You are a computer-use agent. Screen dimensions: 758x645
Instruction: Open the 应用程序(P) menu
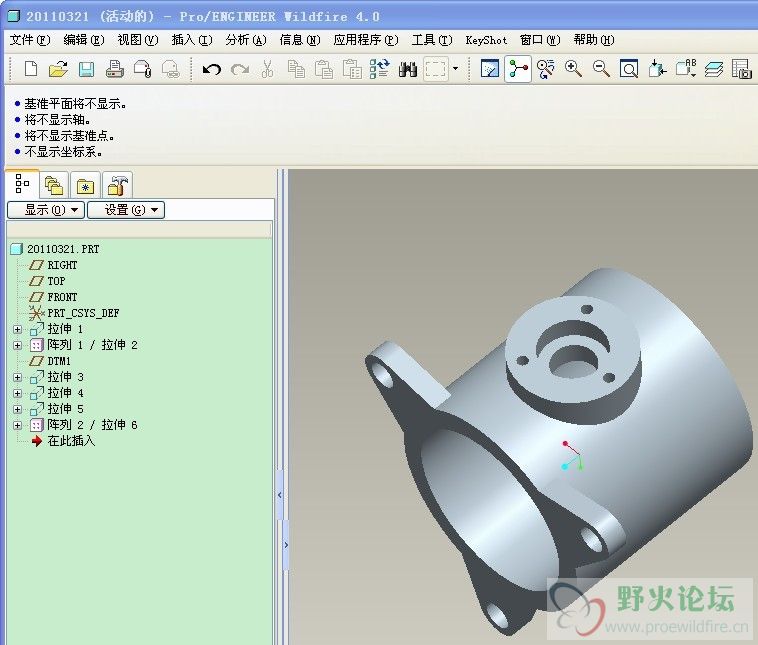point(366,40)
